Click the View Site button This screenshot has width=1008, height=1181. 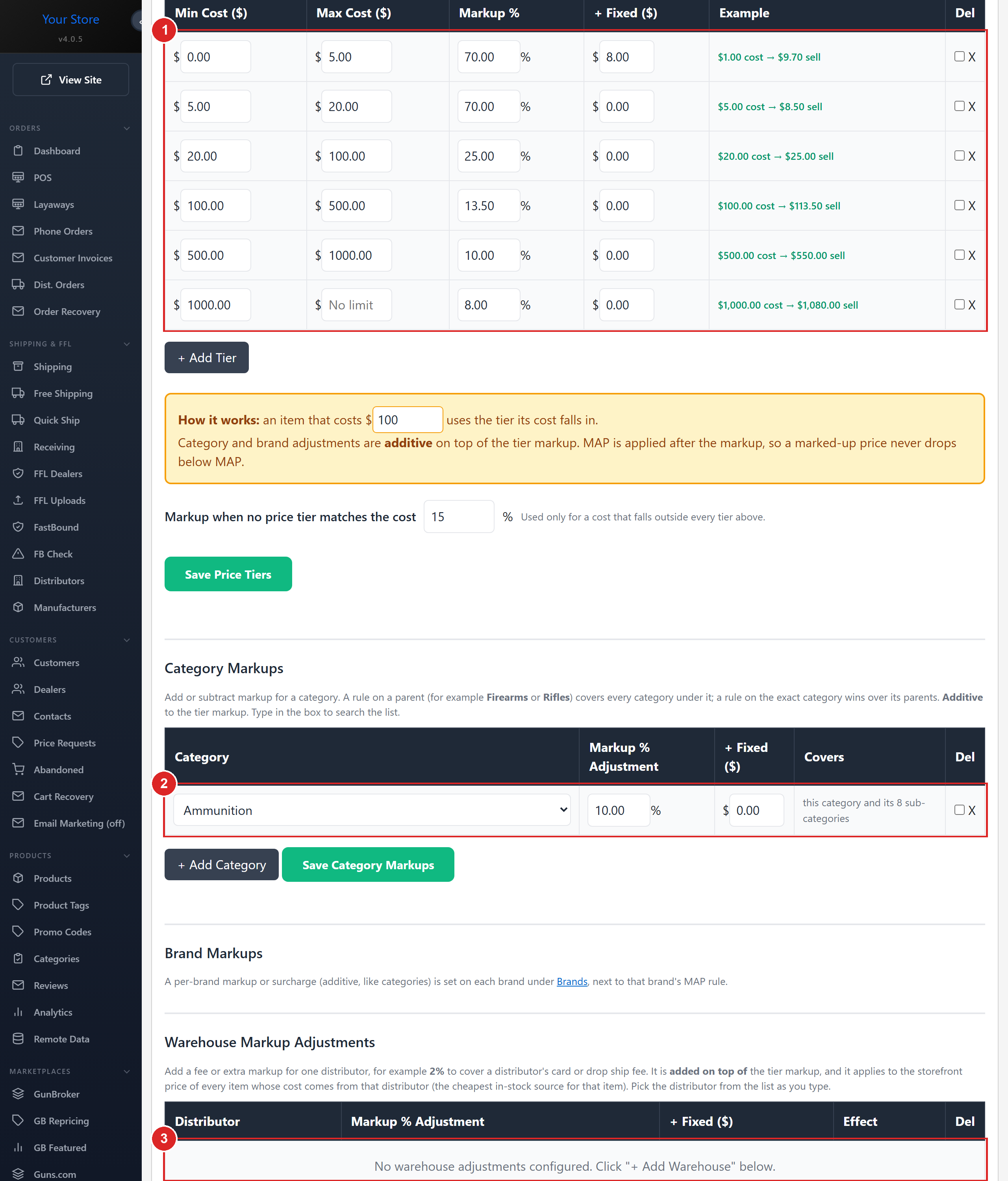click(71, 80)
